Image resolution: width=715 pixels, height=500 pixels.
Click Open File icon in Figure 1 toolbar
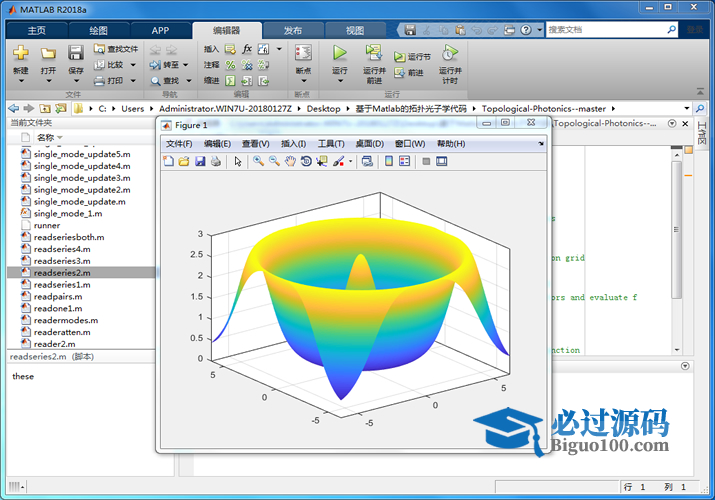[184, 161]
